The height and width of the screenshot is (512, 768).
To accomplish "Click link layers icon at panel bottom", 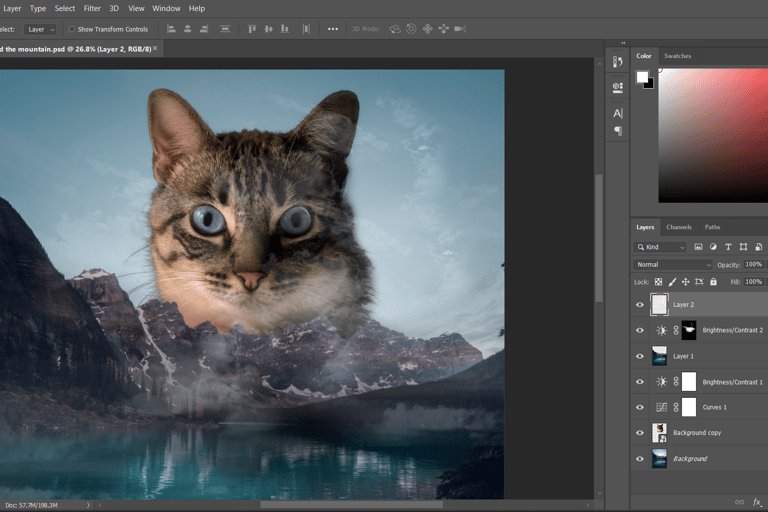I will click(740, 502).
